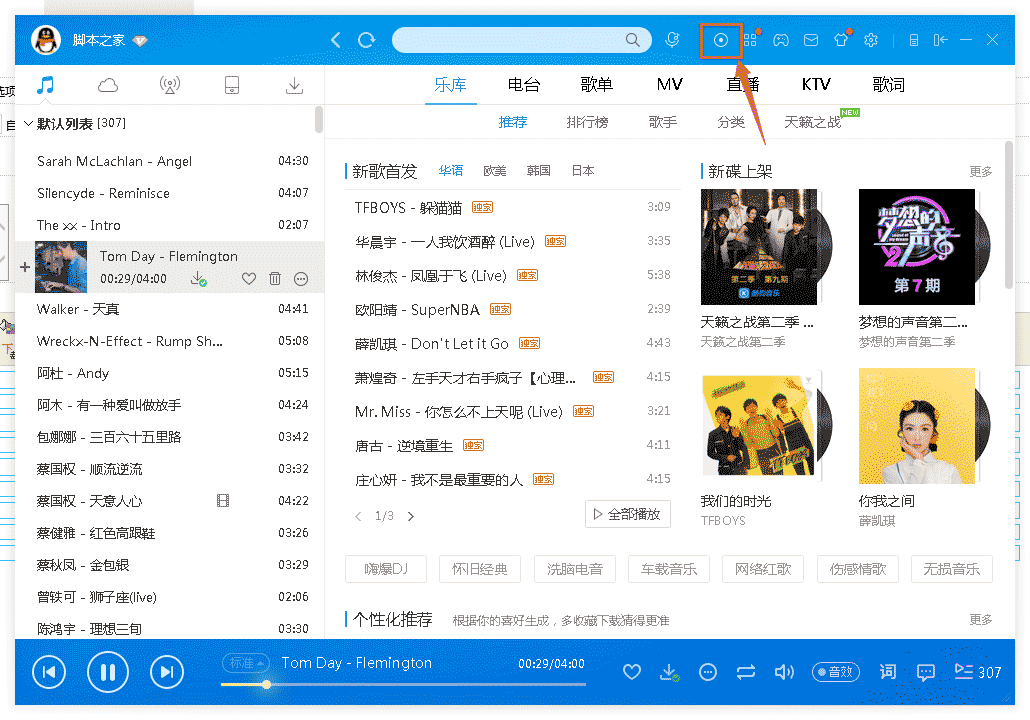Toggle the loop play mode
This screenshot has height=720, width=1030.
(x=746, y=671)
